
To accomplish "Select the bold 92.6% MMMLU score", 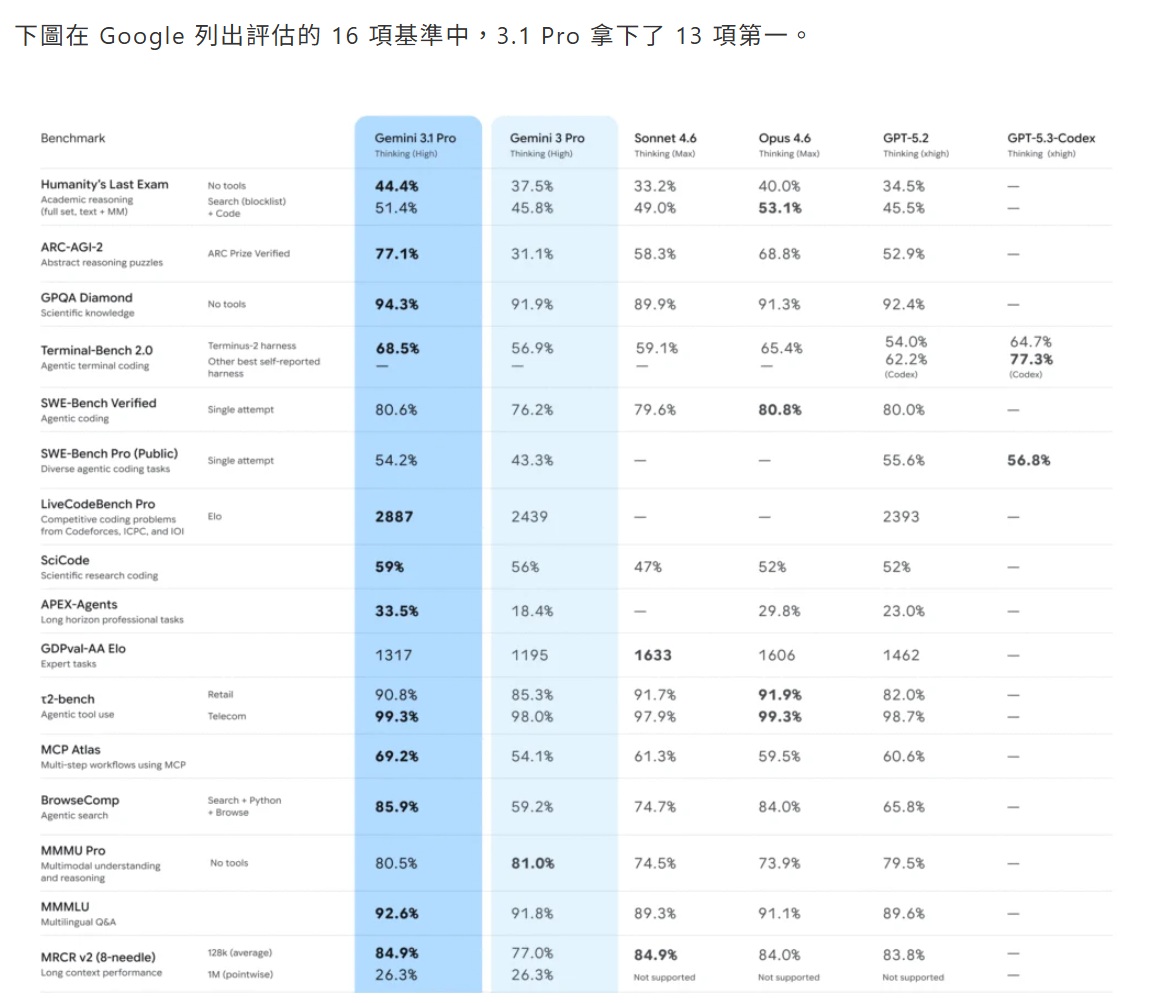I will tap(396, 914).
